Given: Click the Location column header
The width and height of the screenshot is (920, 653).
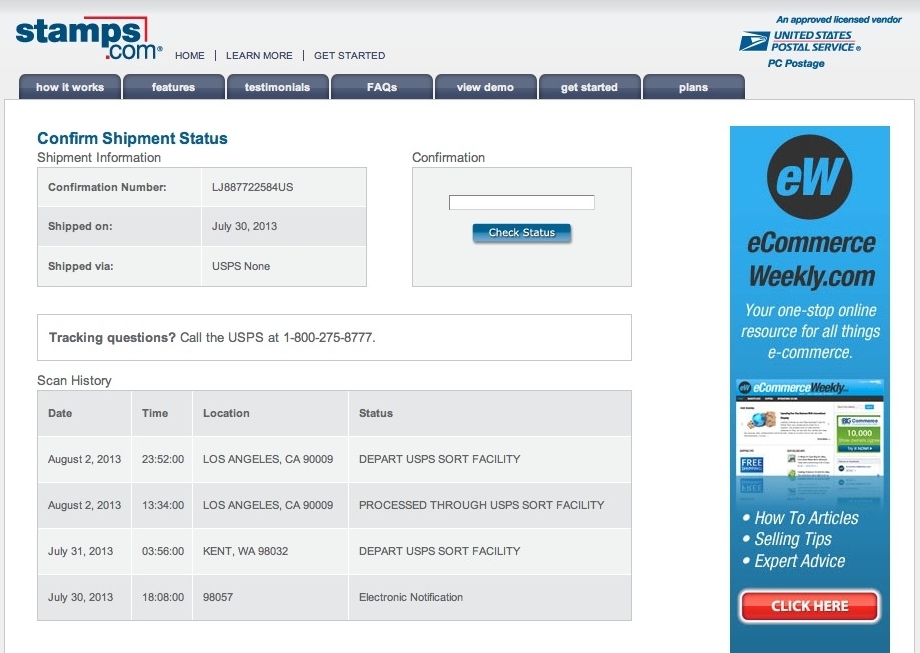Looking at the screenshot, I should 226,413.
